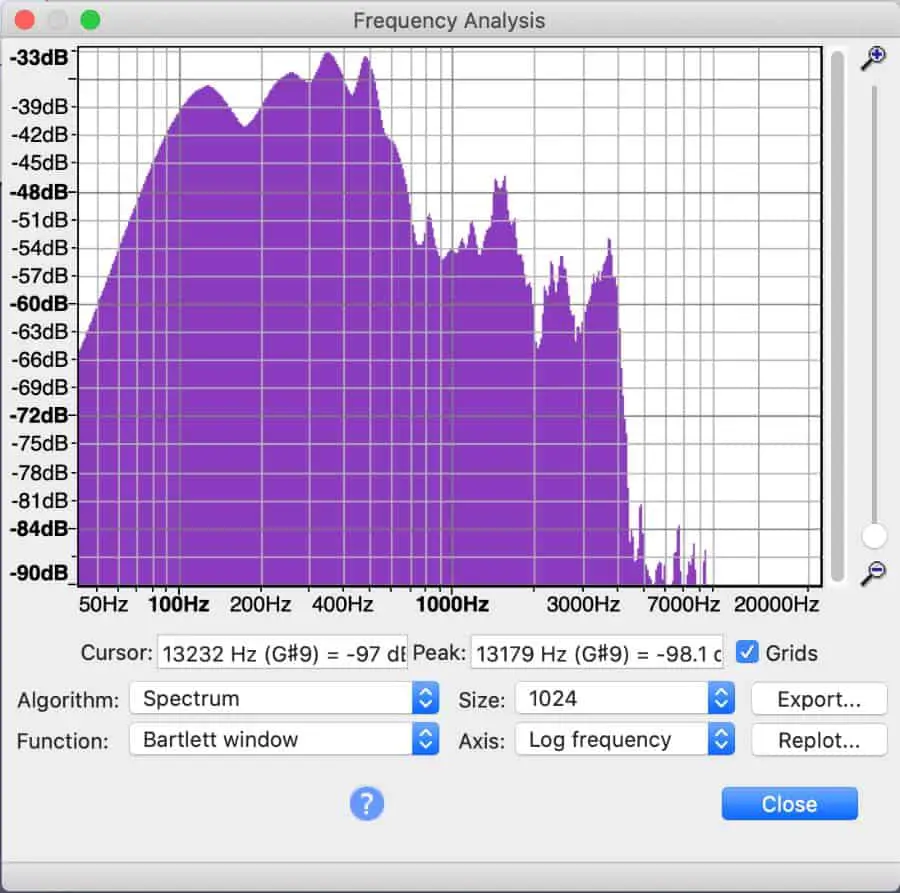The image size is (900, 893).
Task: Open the Axis dropdown showing Log frequency
Action: point(625,739)
